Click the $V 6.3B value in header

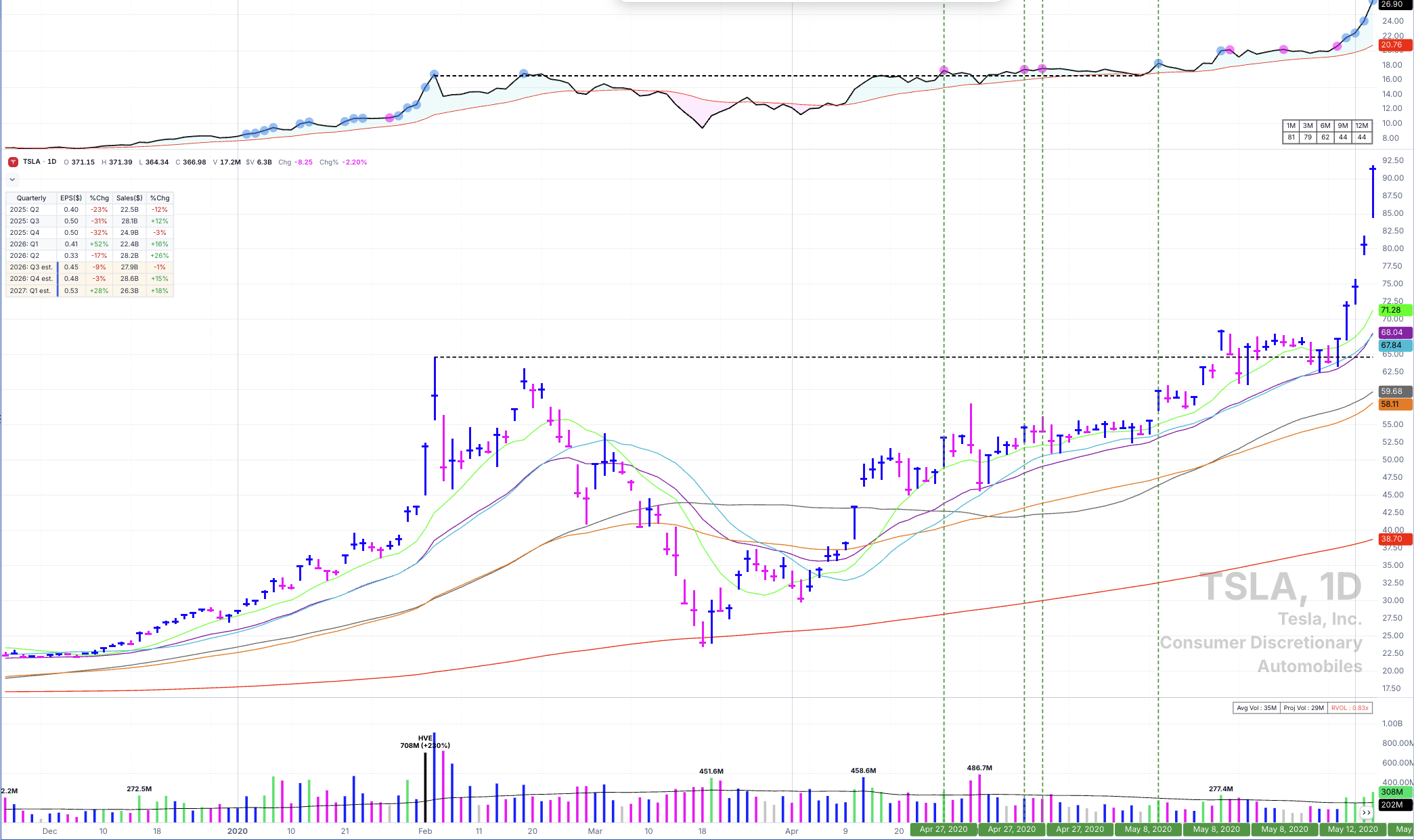click(259, 162)
